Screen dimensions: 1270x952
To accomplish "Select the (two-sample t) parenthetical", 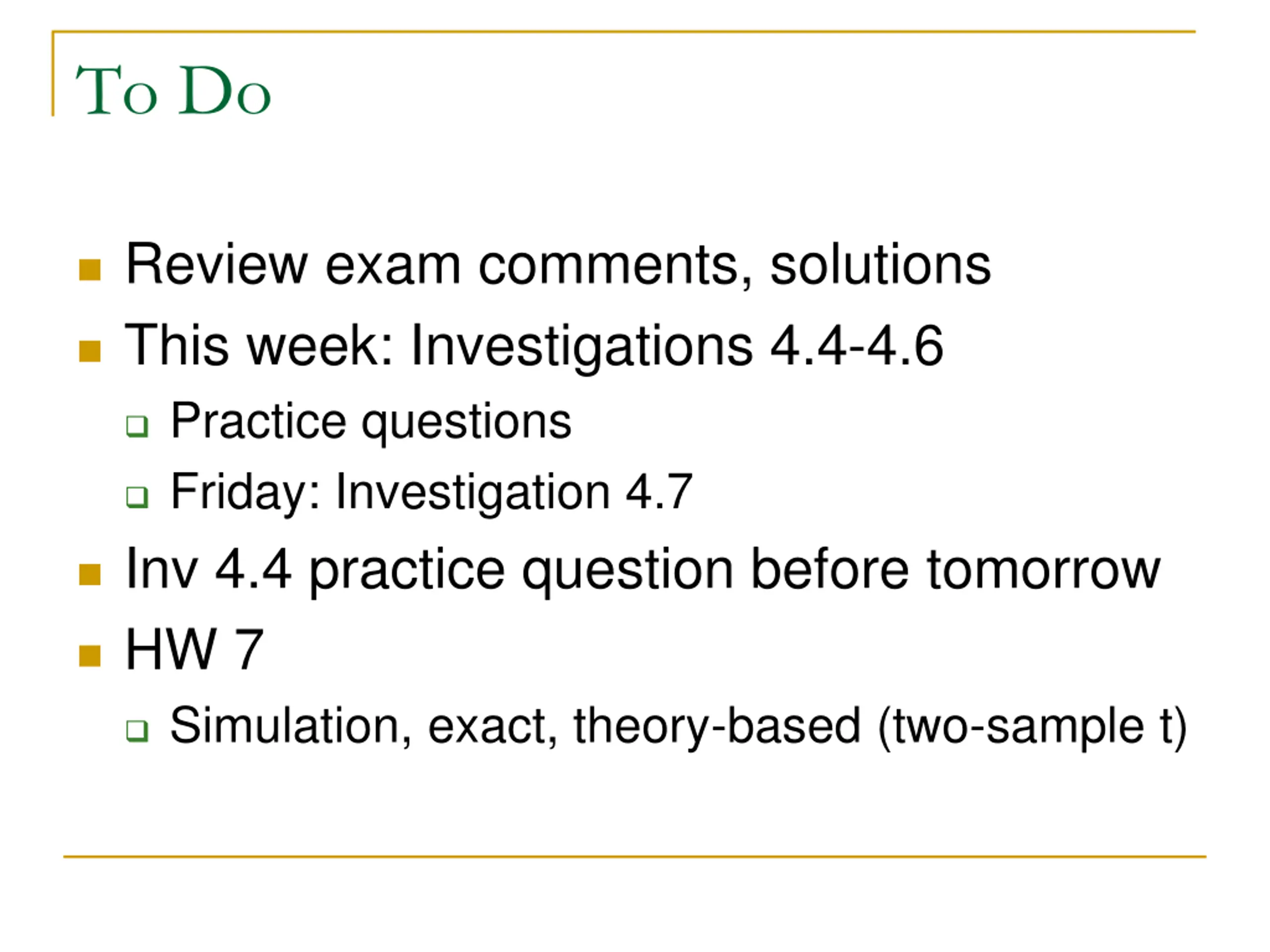I will pos(1032,727).
